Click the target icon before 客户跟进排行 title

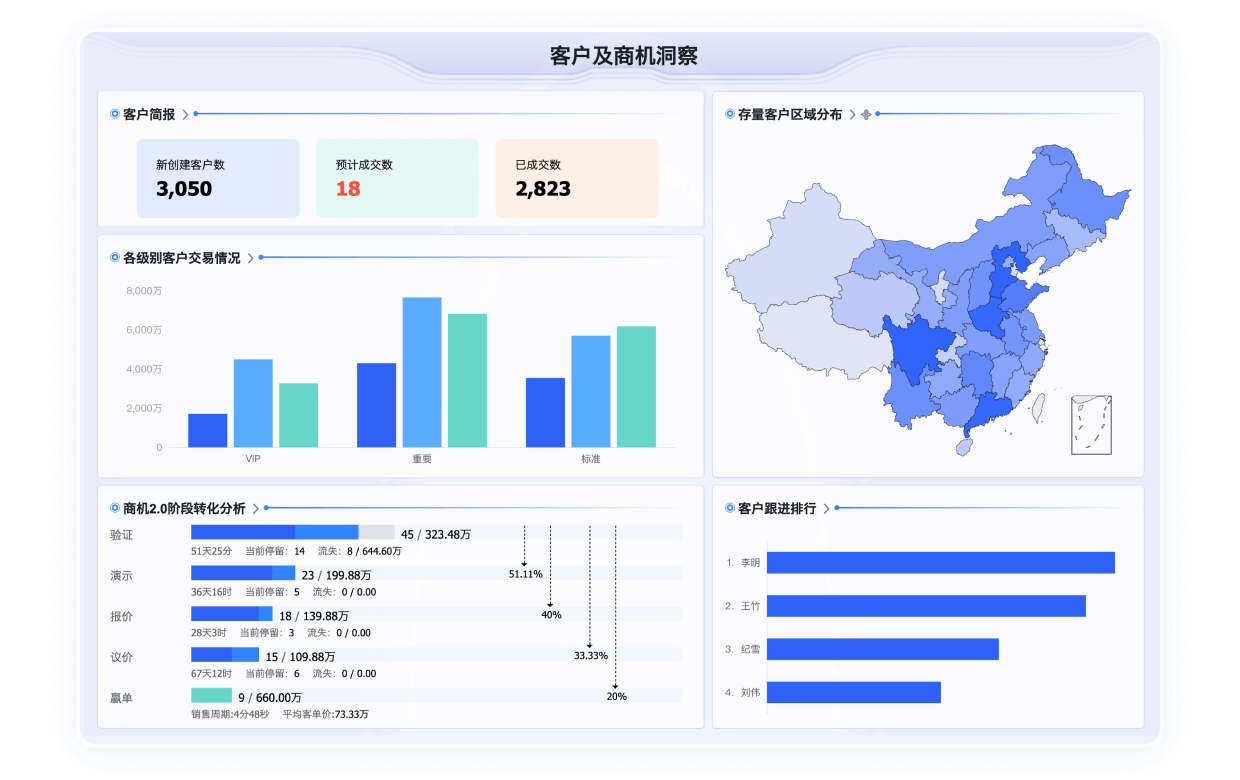[728, 508]
